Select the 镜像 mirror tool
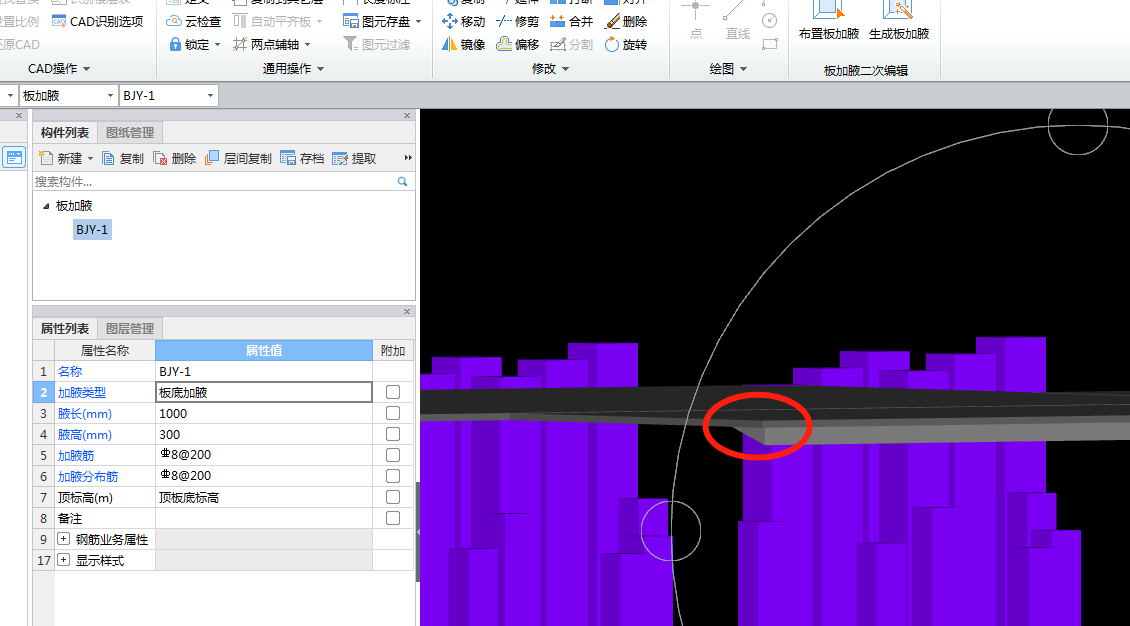Viewport: 1130px width, 626px height. tap(463, 45)
